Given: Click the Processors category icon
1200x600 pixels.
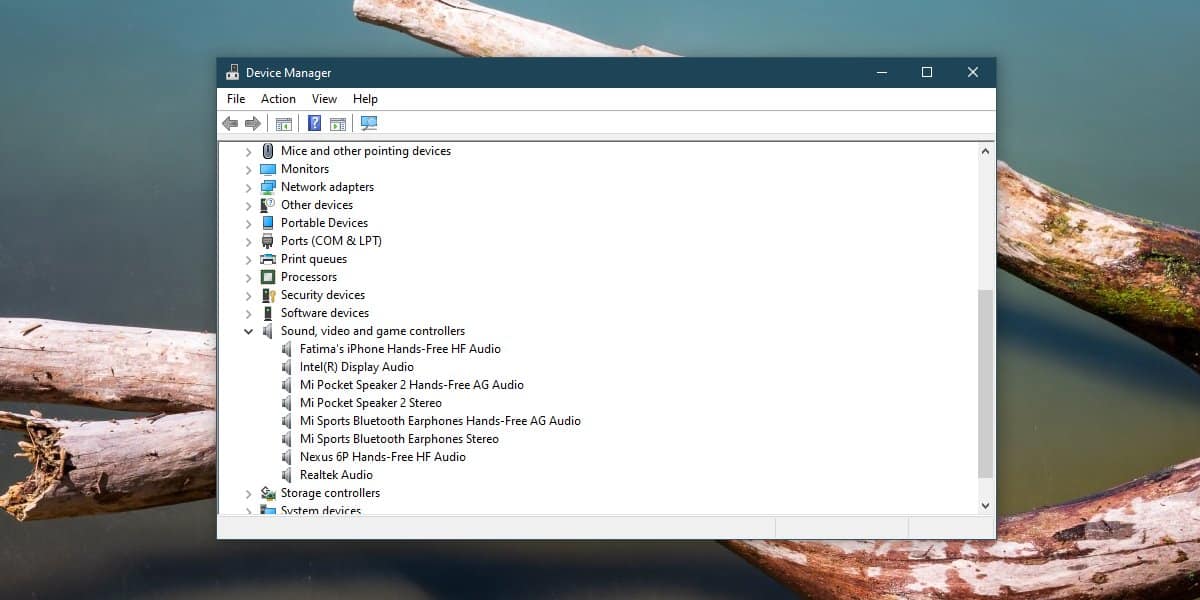Looking at the screenshot, I should point(268,277).
